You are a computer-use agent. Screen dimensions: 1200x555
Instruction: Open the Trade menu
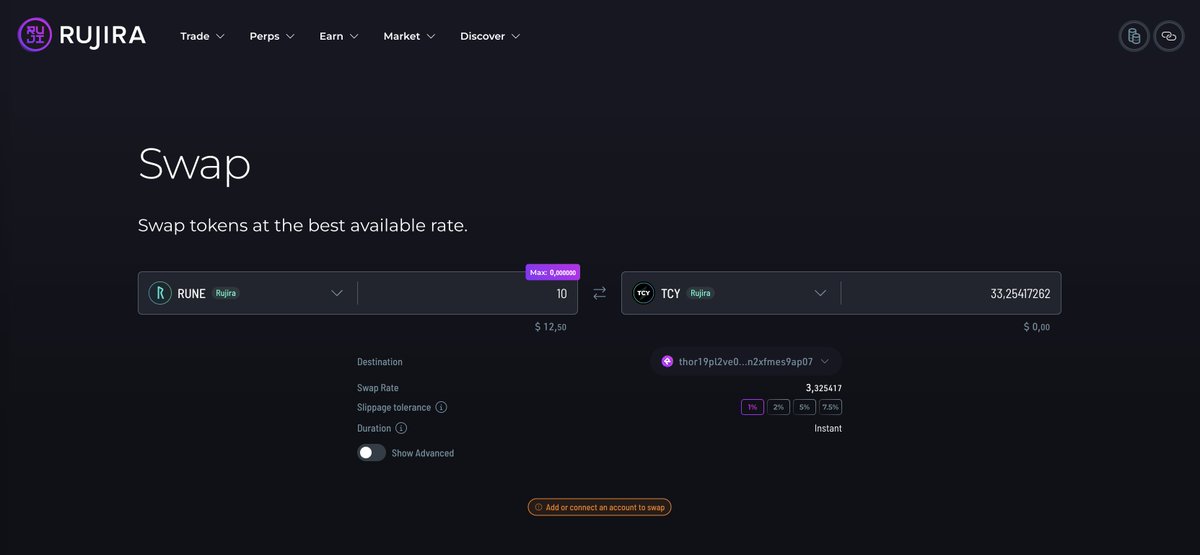click(x=202, y=36)
